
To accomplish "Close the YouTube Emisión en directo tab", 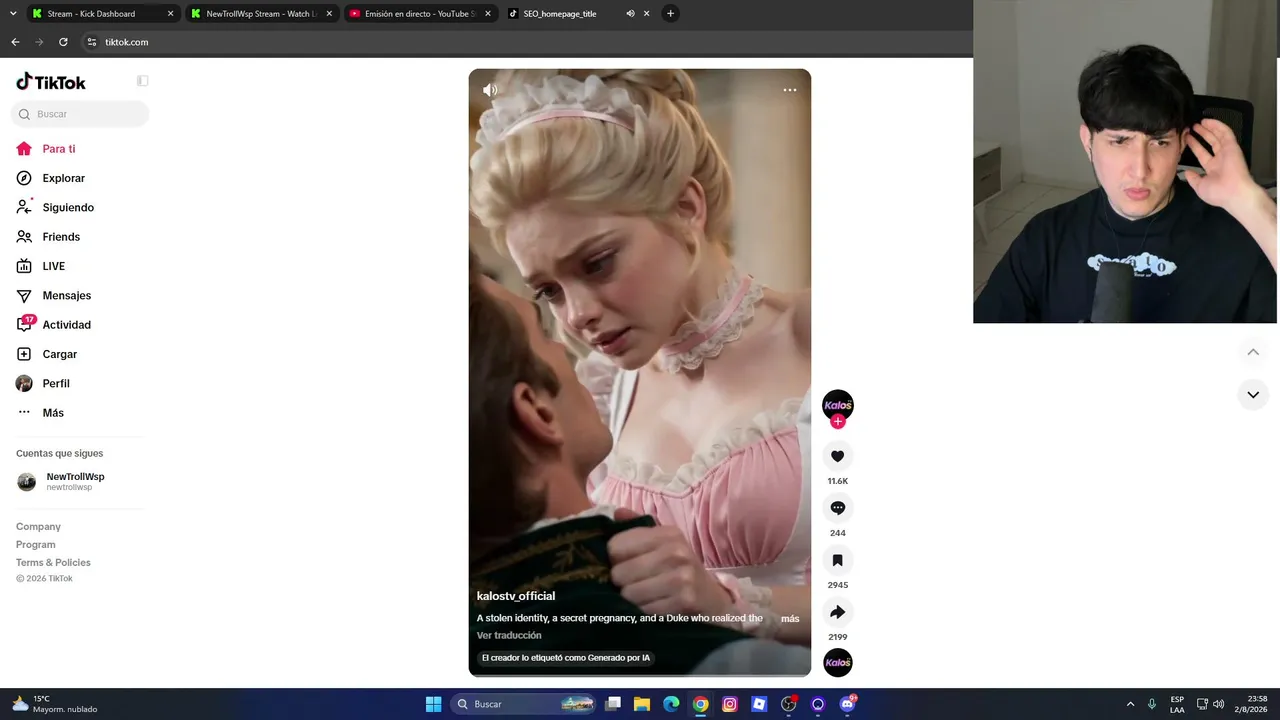I will pyautogui.click(x=488, y=14).
